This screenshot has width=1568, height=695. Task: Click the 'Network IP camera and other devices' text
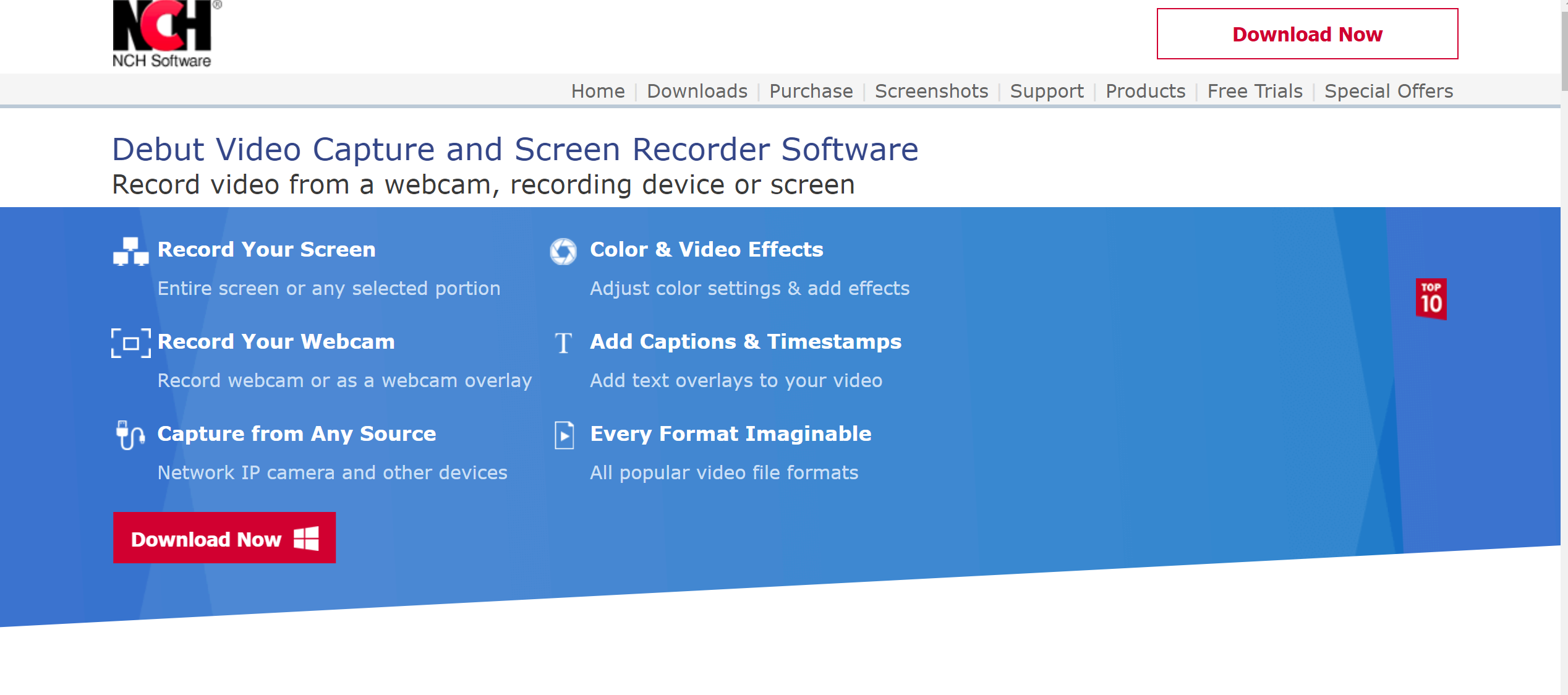pyautogui.click(x=333, y=473)
